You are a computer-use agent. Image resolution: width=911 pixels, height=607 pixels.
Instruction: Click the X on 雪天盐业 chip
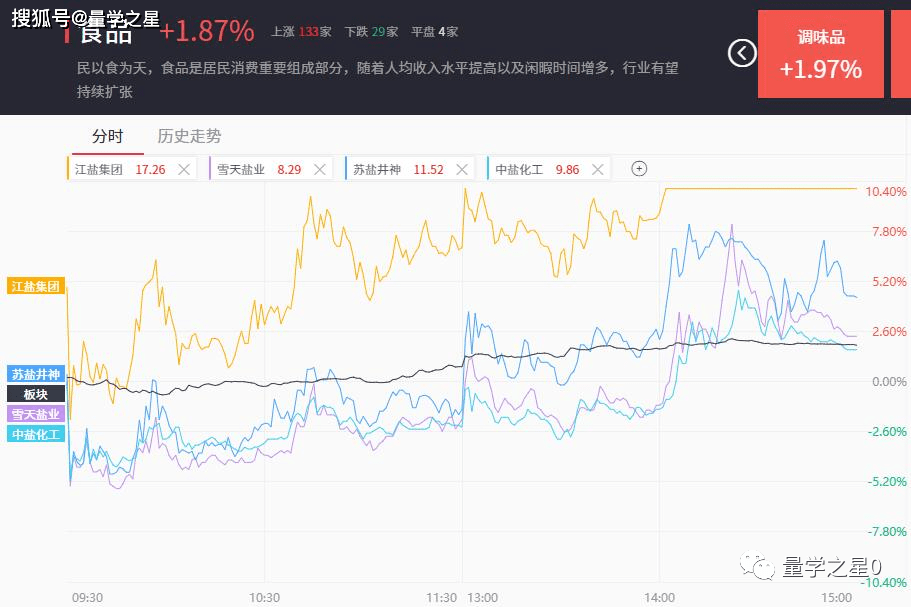(x=320, y=169)
